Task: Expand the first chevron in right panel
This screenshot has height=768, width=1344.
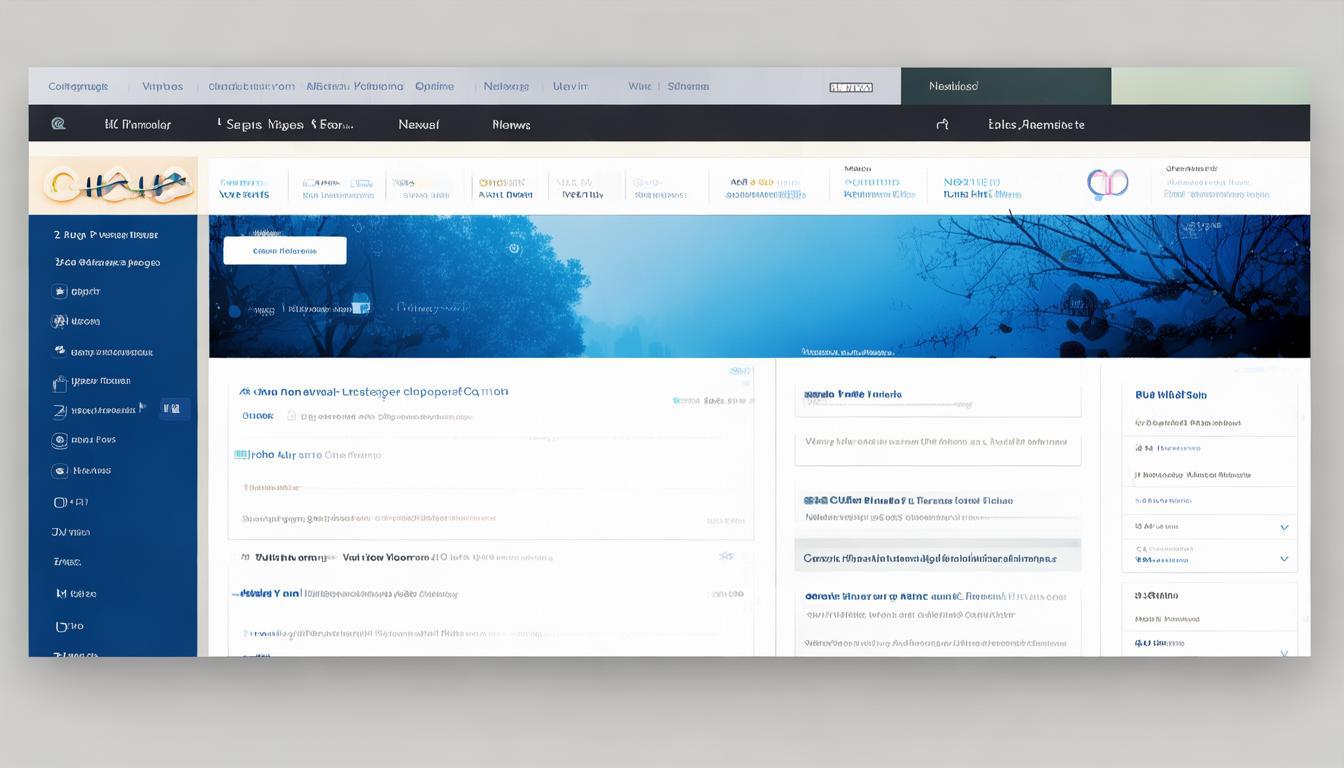Action: point(1284,527)
